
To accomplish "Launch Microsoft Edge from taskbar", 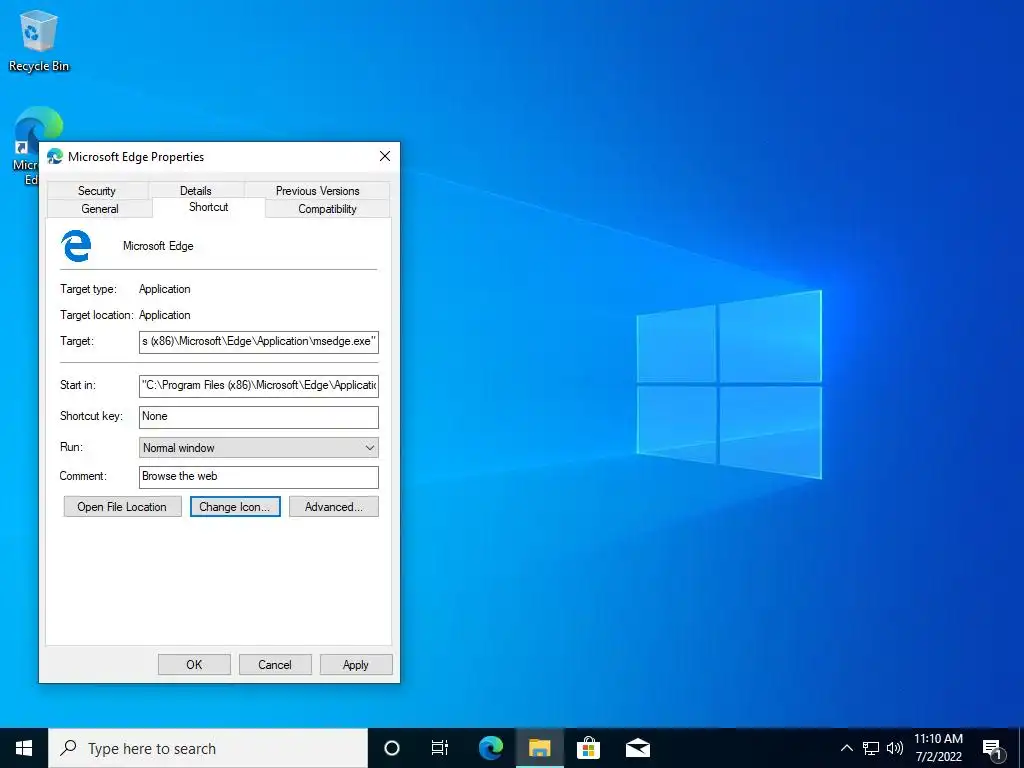I will point(490,748).
